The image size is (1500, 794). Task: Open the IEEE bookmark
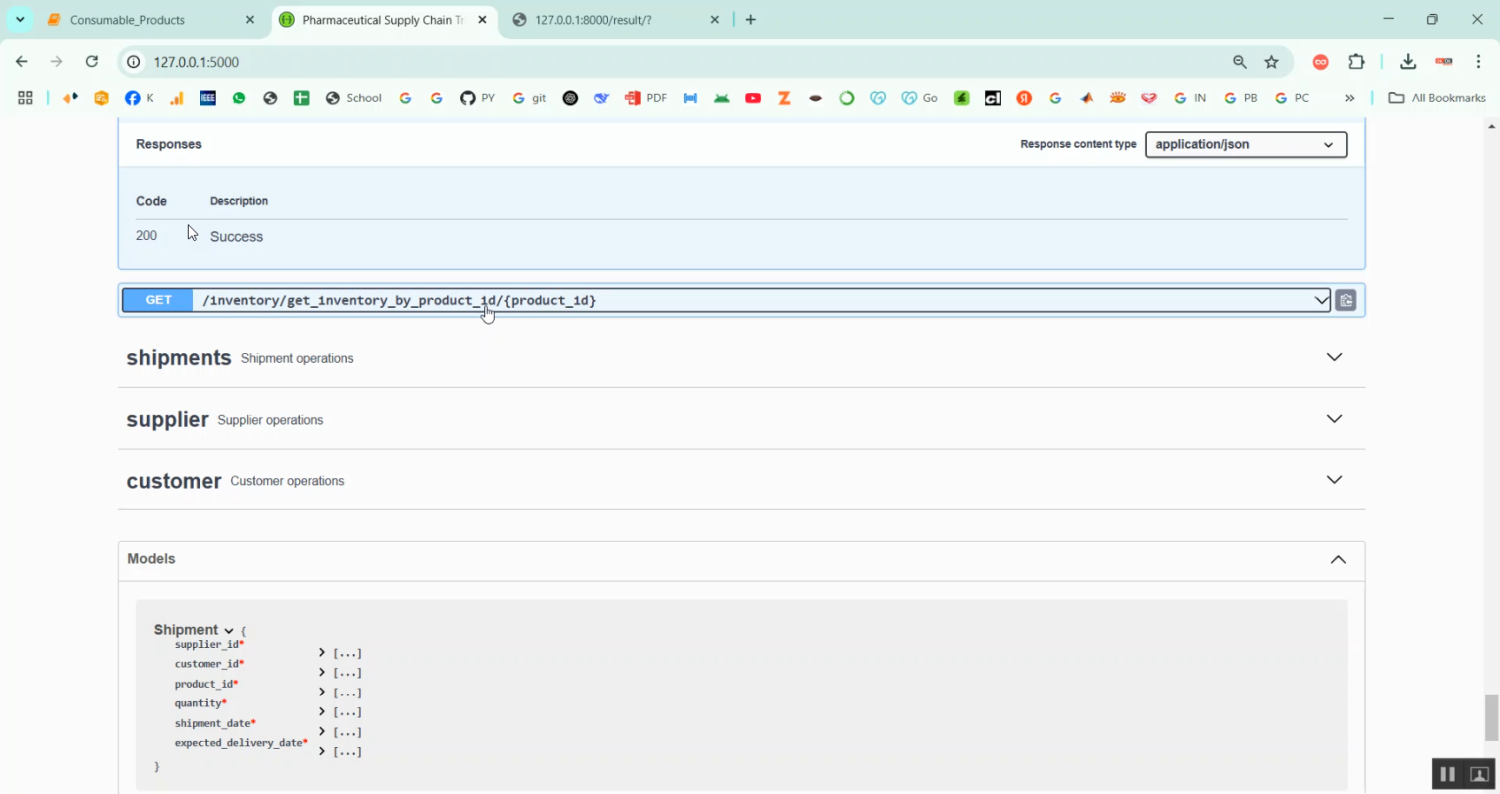pyautogui.click(x=208, y=98)
